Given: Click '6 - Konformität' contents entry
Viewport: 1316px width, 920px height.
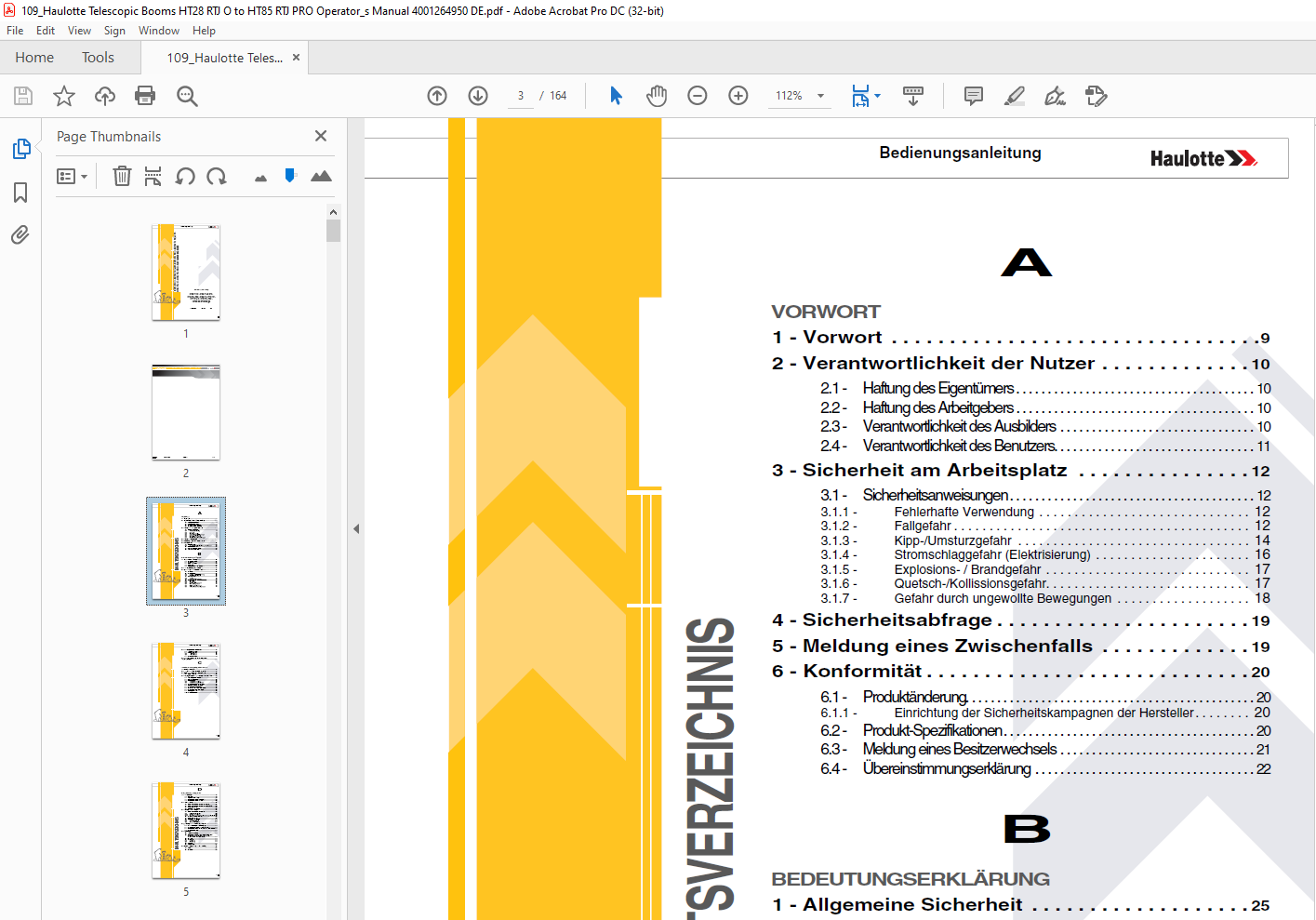Looking at the screenshot, I should [1020, 672].
